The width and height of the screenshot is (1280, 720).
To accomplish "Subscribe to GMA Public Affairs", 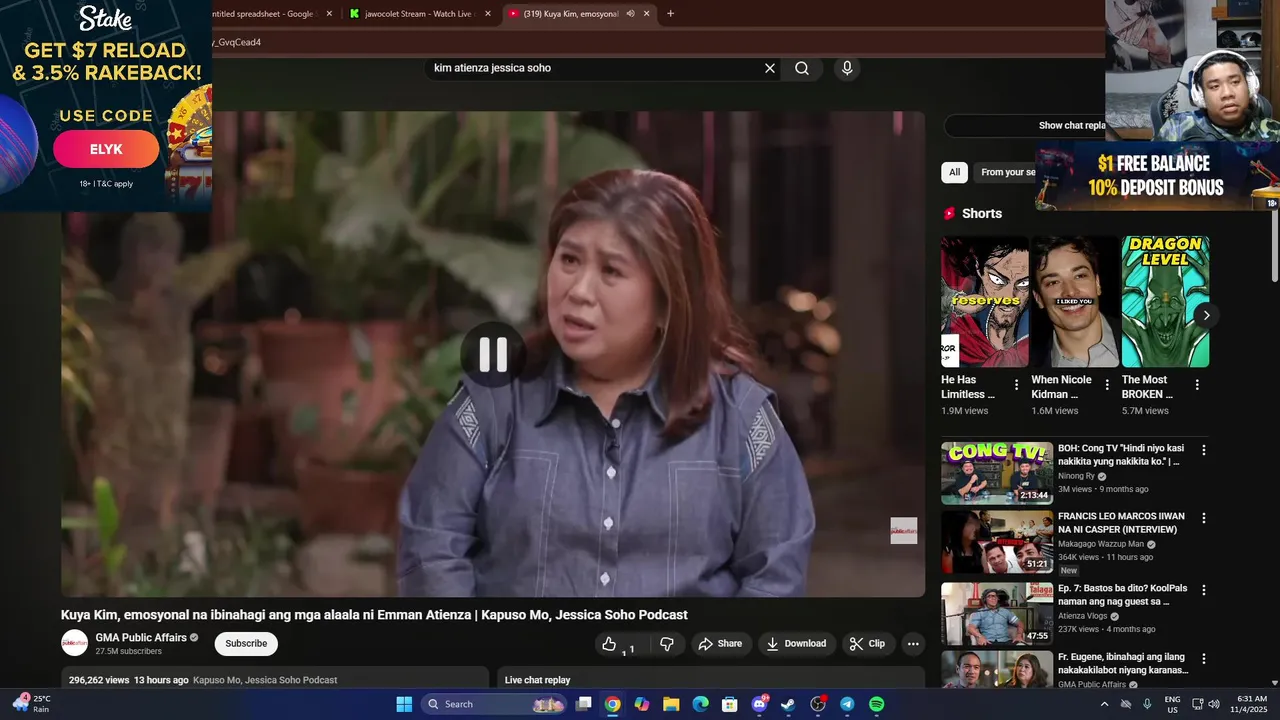I will point(246,644).
